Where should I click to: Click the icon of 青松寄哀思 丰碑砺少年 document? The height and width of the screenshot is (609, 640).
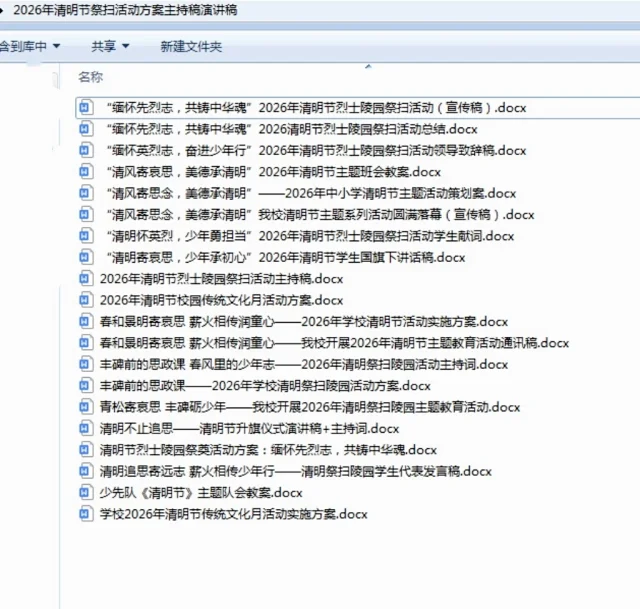click(x=86, y=407)
